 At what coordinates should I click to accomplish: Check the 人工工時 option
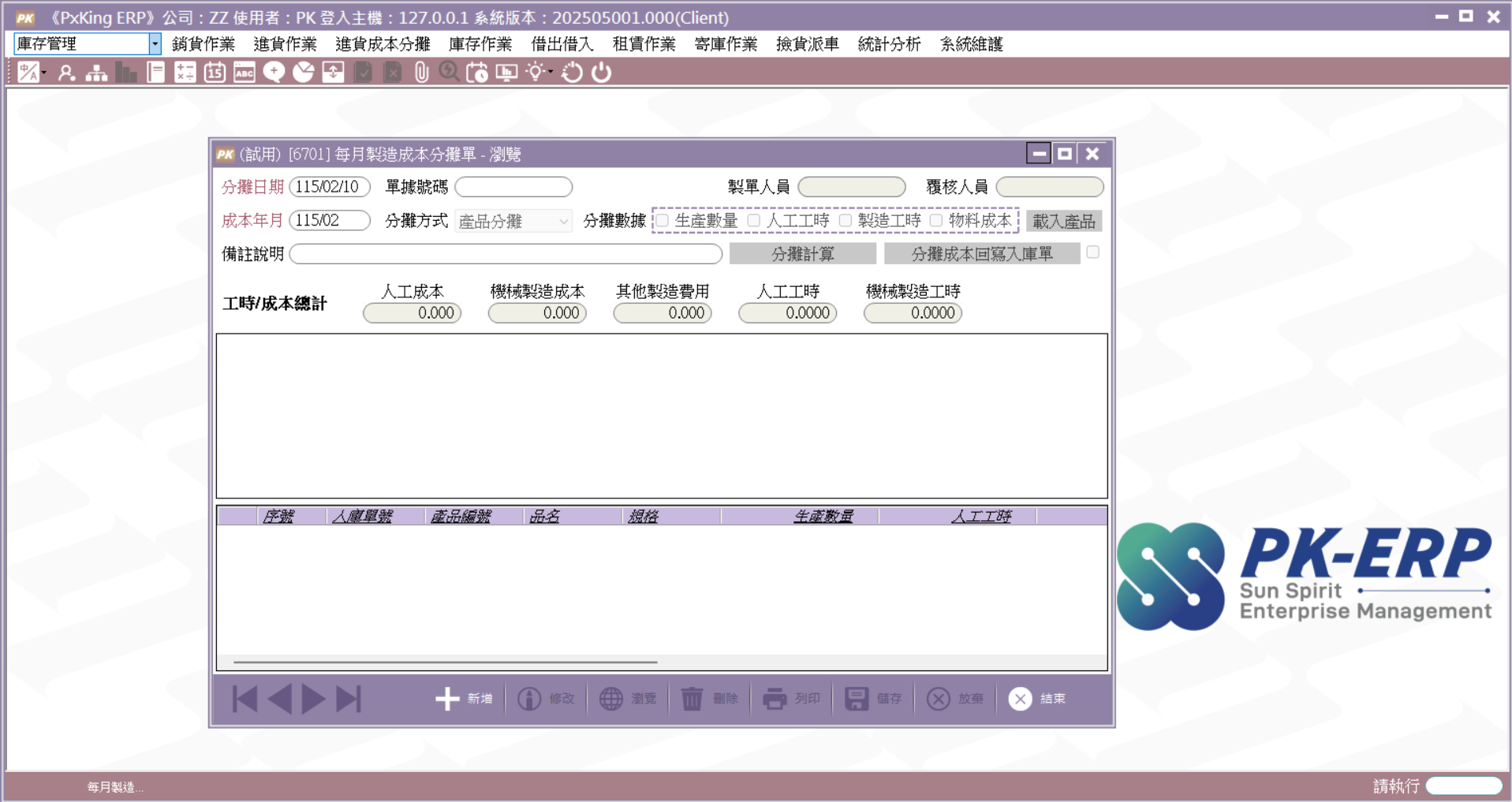click(x=754, y=221)
